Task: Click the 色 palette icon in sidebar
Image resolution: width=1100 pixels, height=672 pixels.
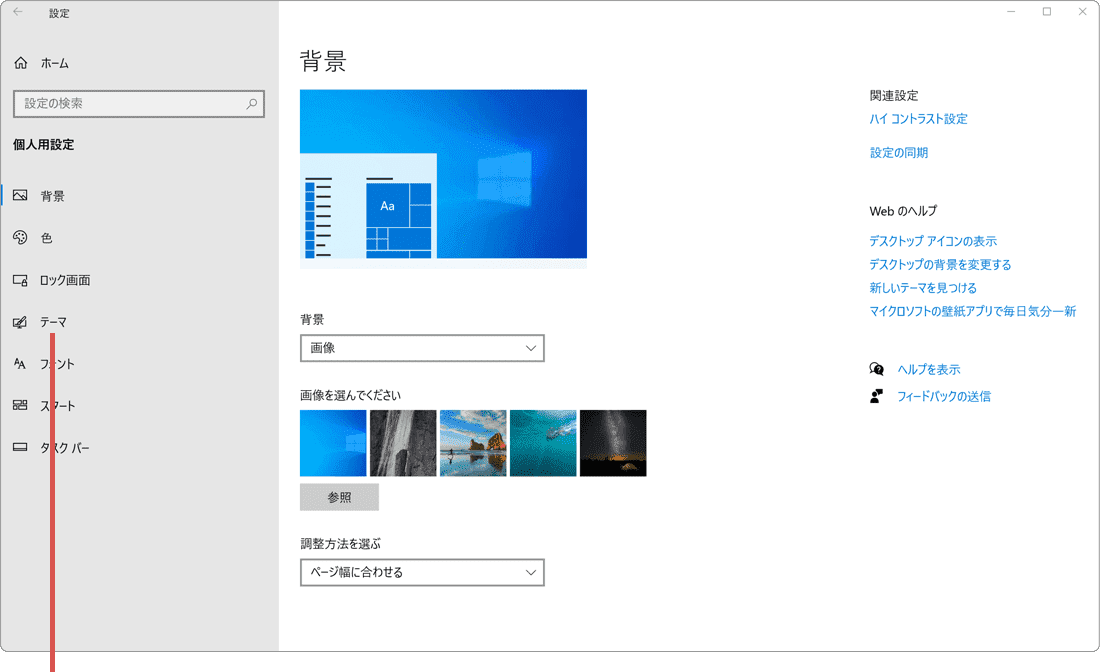Action: (20, 238)
